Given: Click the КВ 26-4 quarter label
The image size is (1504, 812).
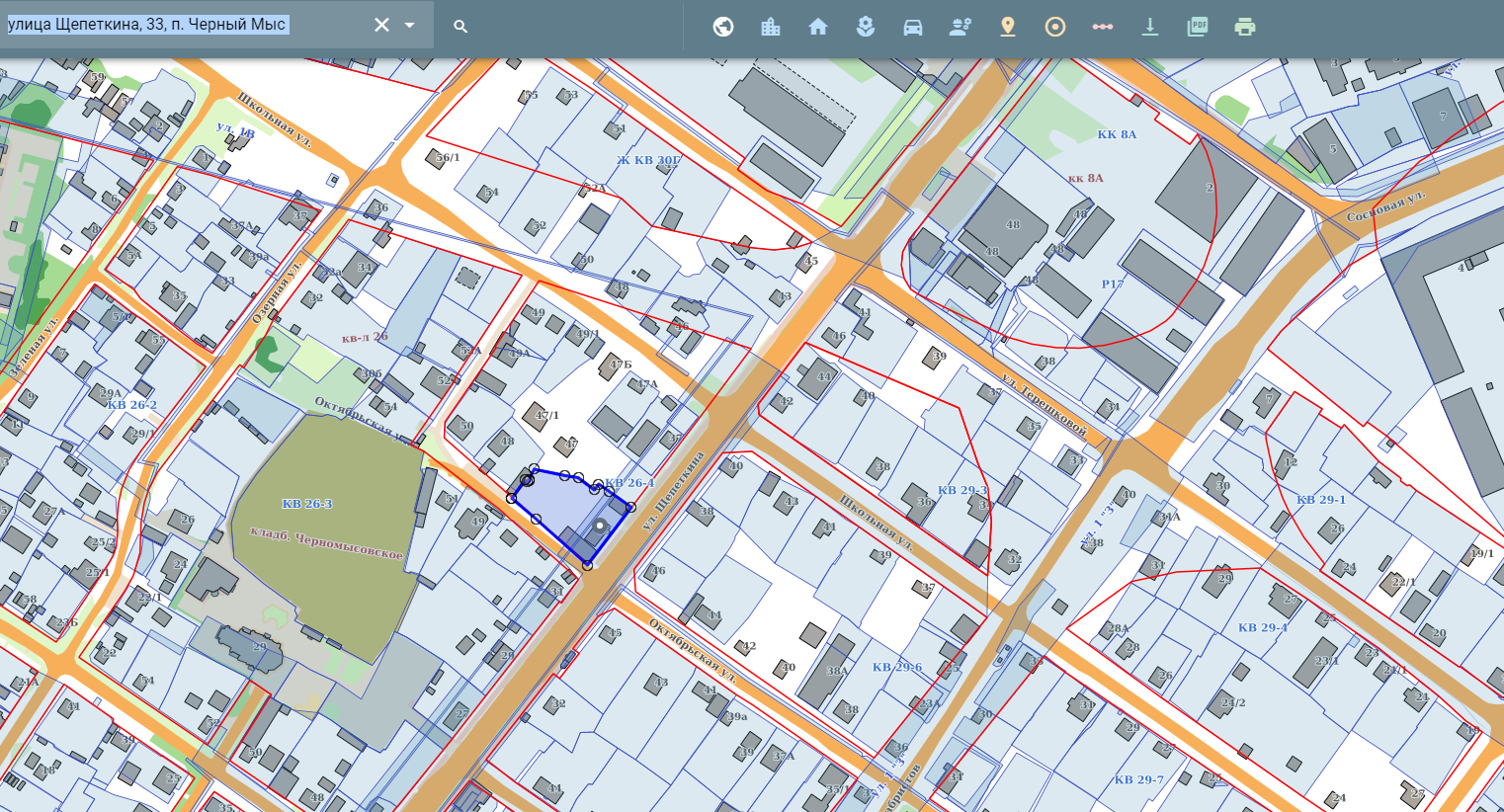Looking at the screenshot, I should click(629, 483).
